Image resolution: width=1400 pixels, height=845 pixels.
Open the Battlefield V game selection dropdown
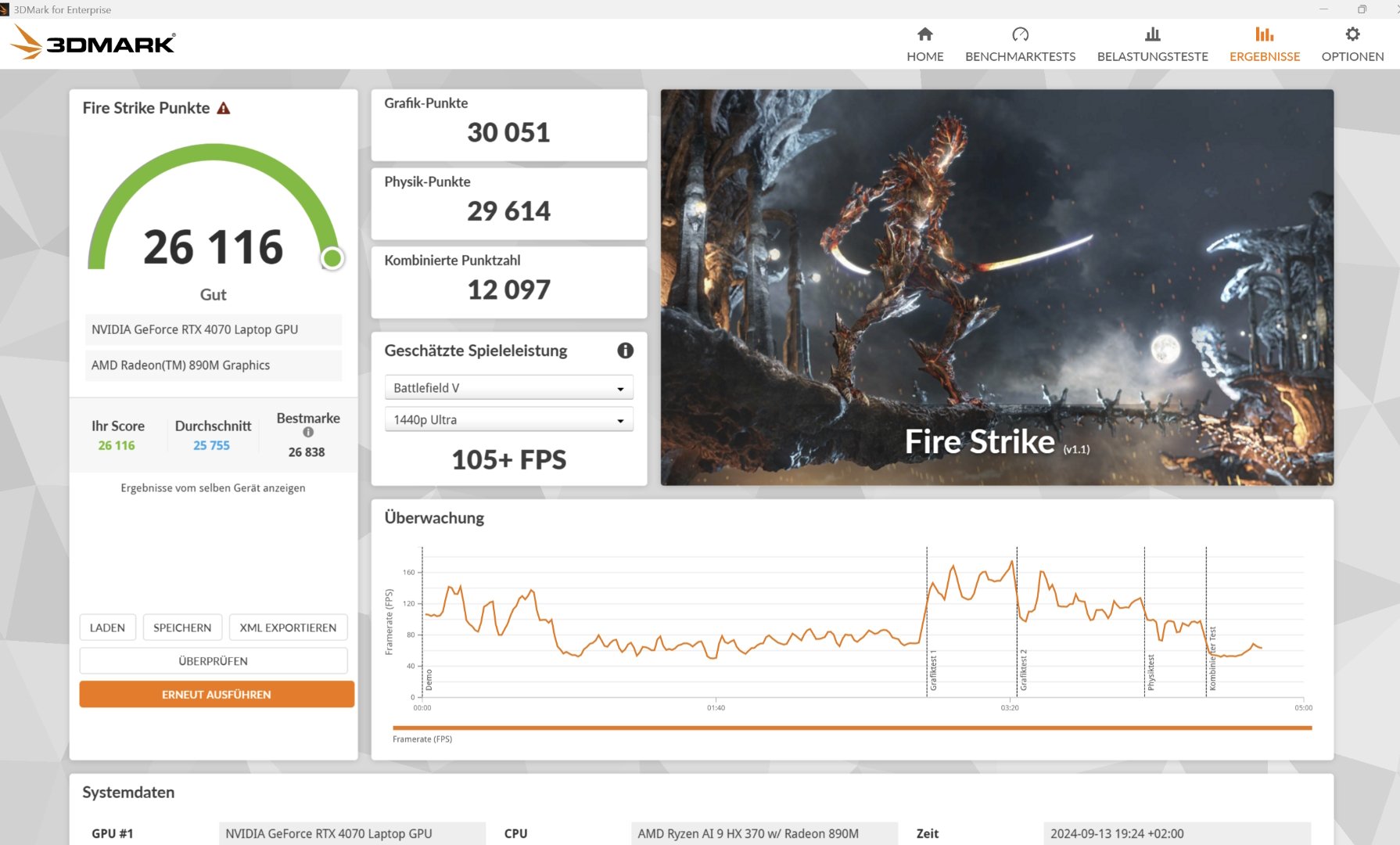508,387
